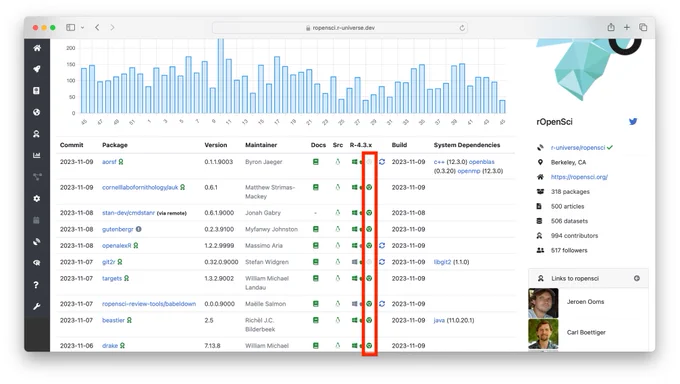The width and height of the screenshot is (680, 384).
Task: Reload the page from the address bar
Action: coord(462,28)
